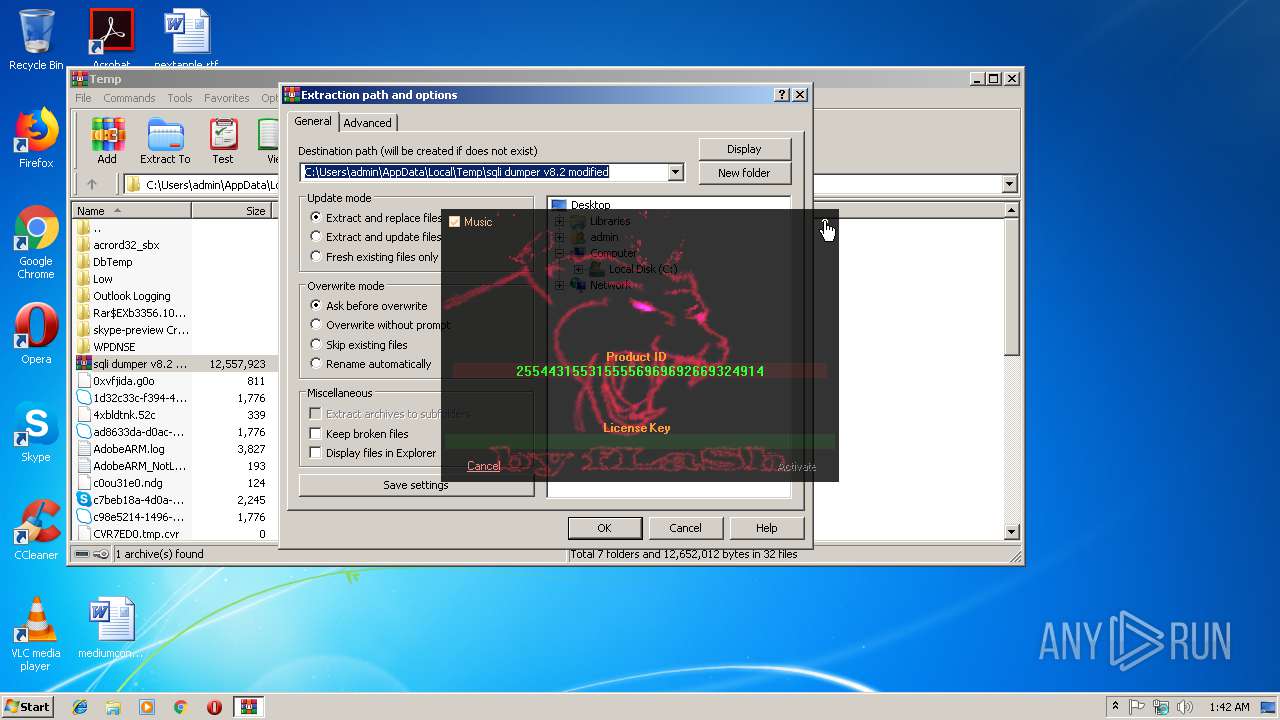
Task: Click the Test toolbar icon in WinRAR
Action: 223,141
